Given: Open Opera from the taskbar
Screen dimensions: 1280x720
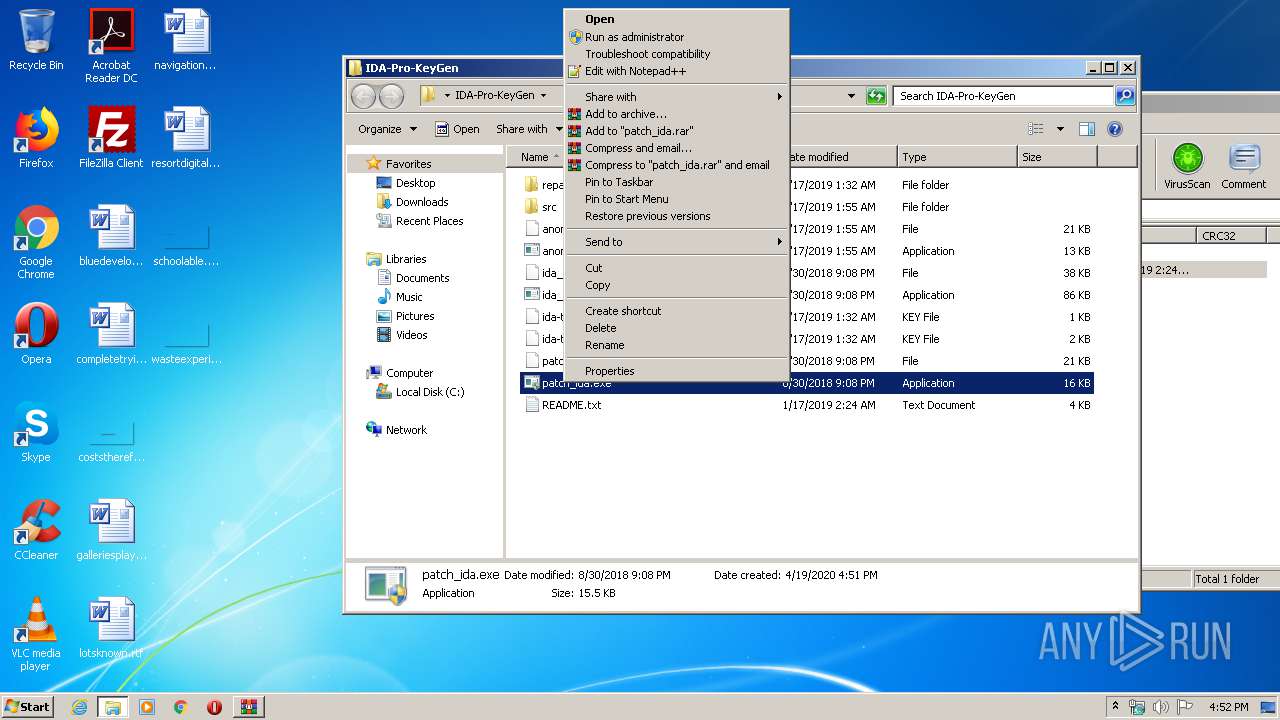Looking at the screenshot, I should (214, 707).
